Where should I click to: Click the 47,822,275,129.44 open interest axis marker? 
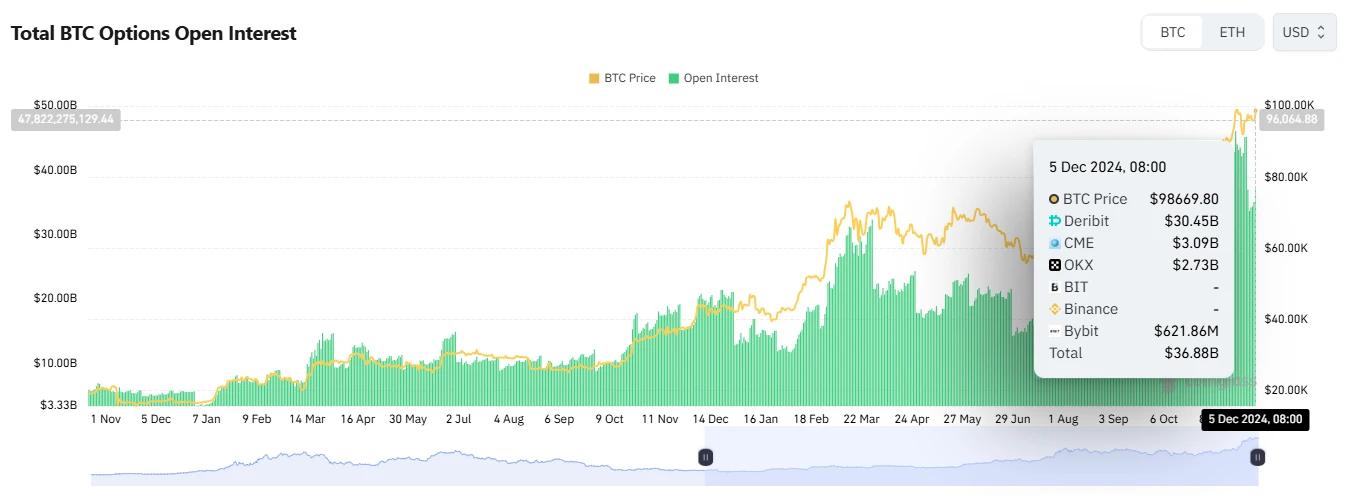click(x=66, y=119)
